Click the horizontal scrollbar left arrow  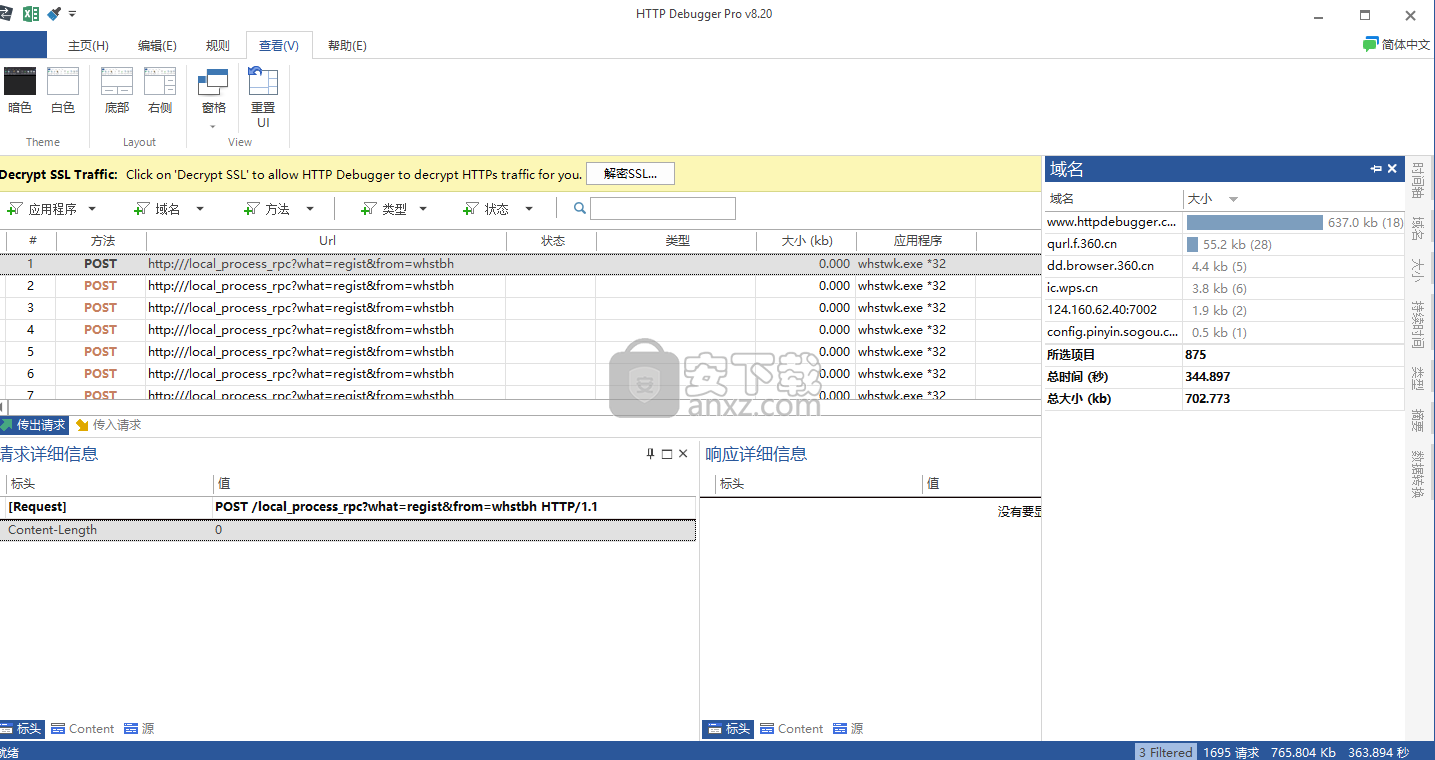click(x=3, y=407)
